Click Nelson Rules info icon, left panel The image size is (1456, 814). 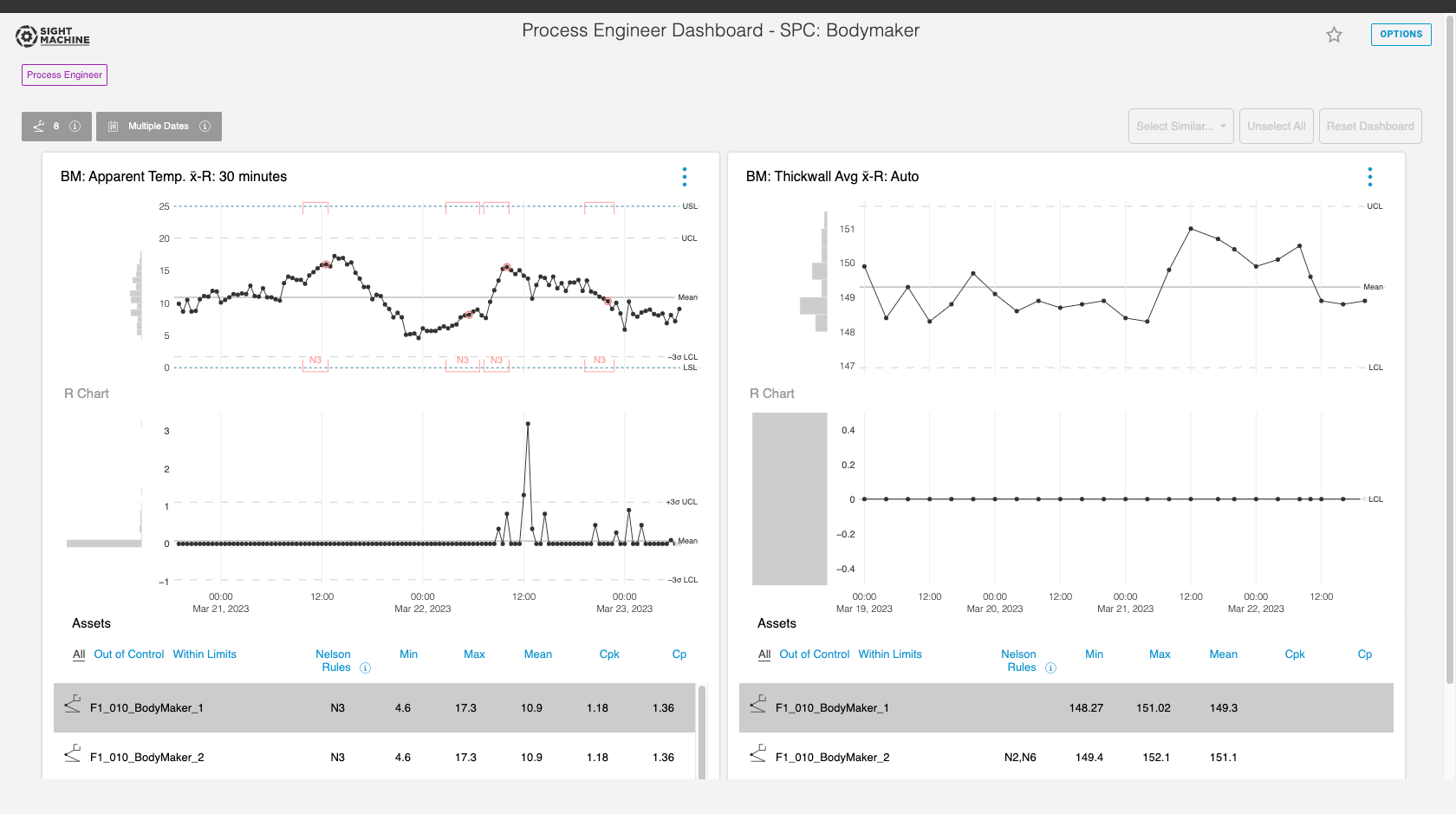click(366, 668)
